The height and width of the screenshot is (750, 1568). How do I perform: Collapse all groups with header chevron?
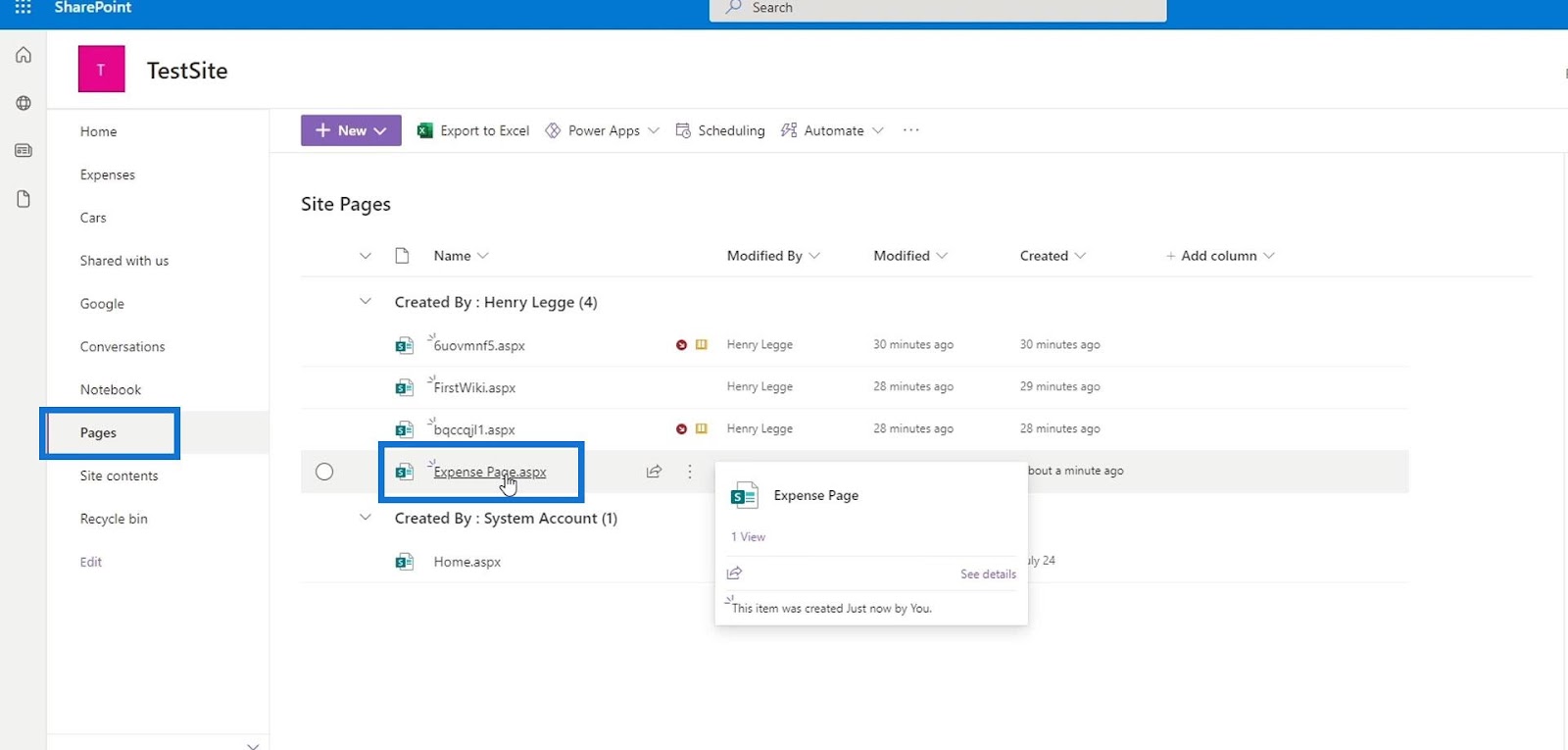tap(366, 256)
